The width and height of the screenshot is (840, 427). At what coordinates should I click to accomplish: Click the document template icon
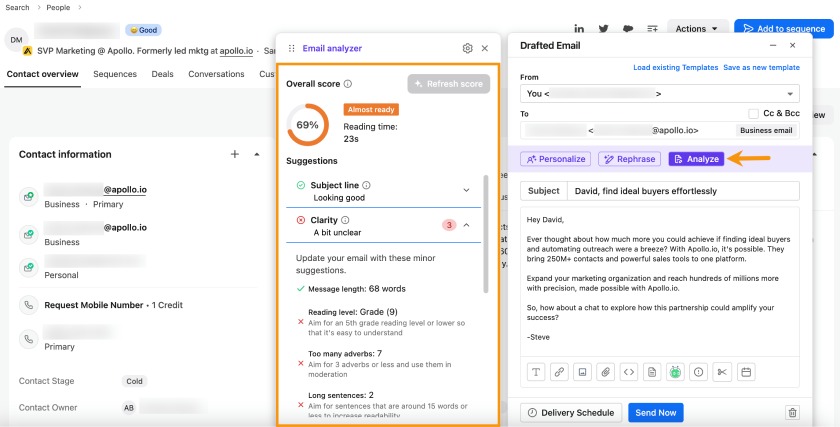tap(652, 372)
